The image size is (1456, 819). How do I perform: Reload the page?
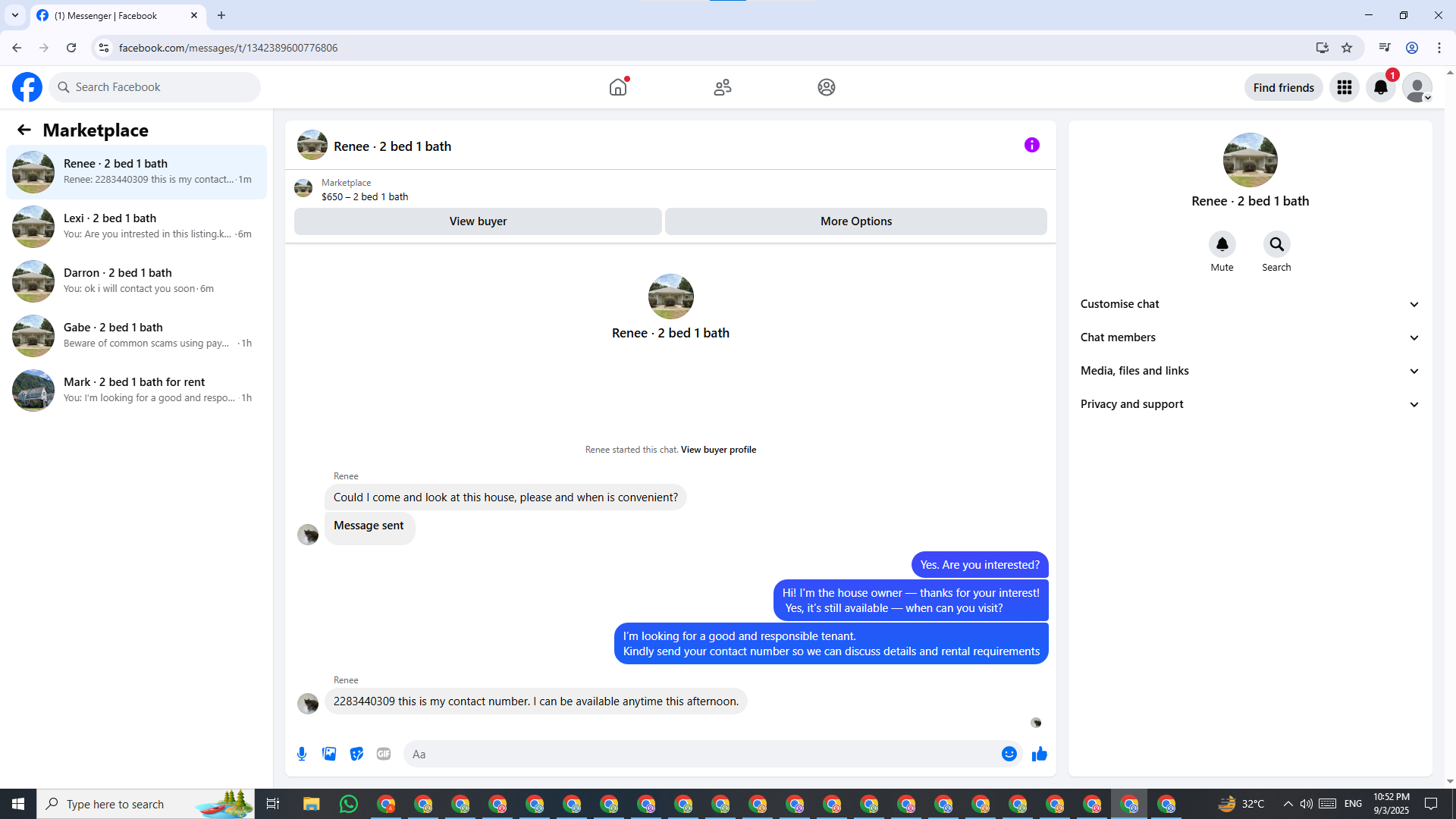(71, 48)
